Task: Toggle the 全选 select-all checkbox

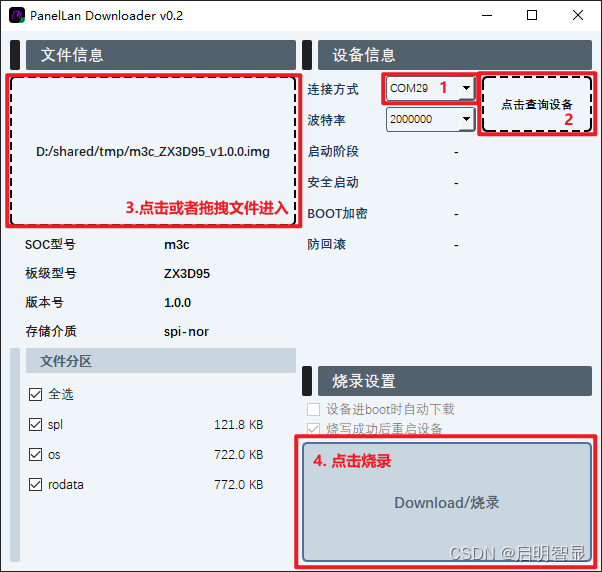Action: pyautogui.click(x=35, y=394)
